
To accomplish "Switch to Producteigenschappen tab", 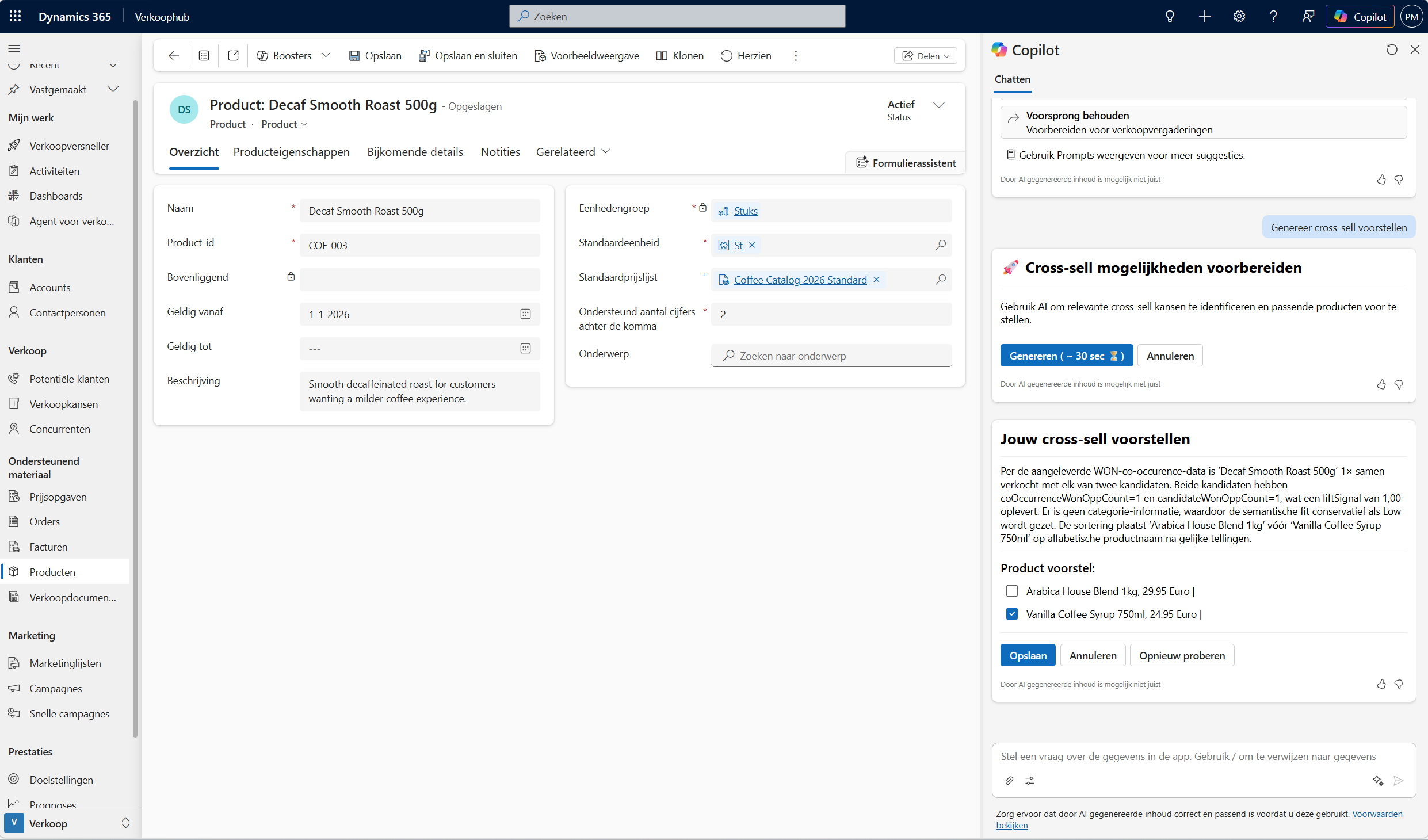I will [x=291, y=152].
